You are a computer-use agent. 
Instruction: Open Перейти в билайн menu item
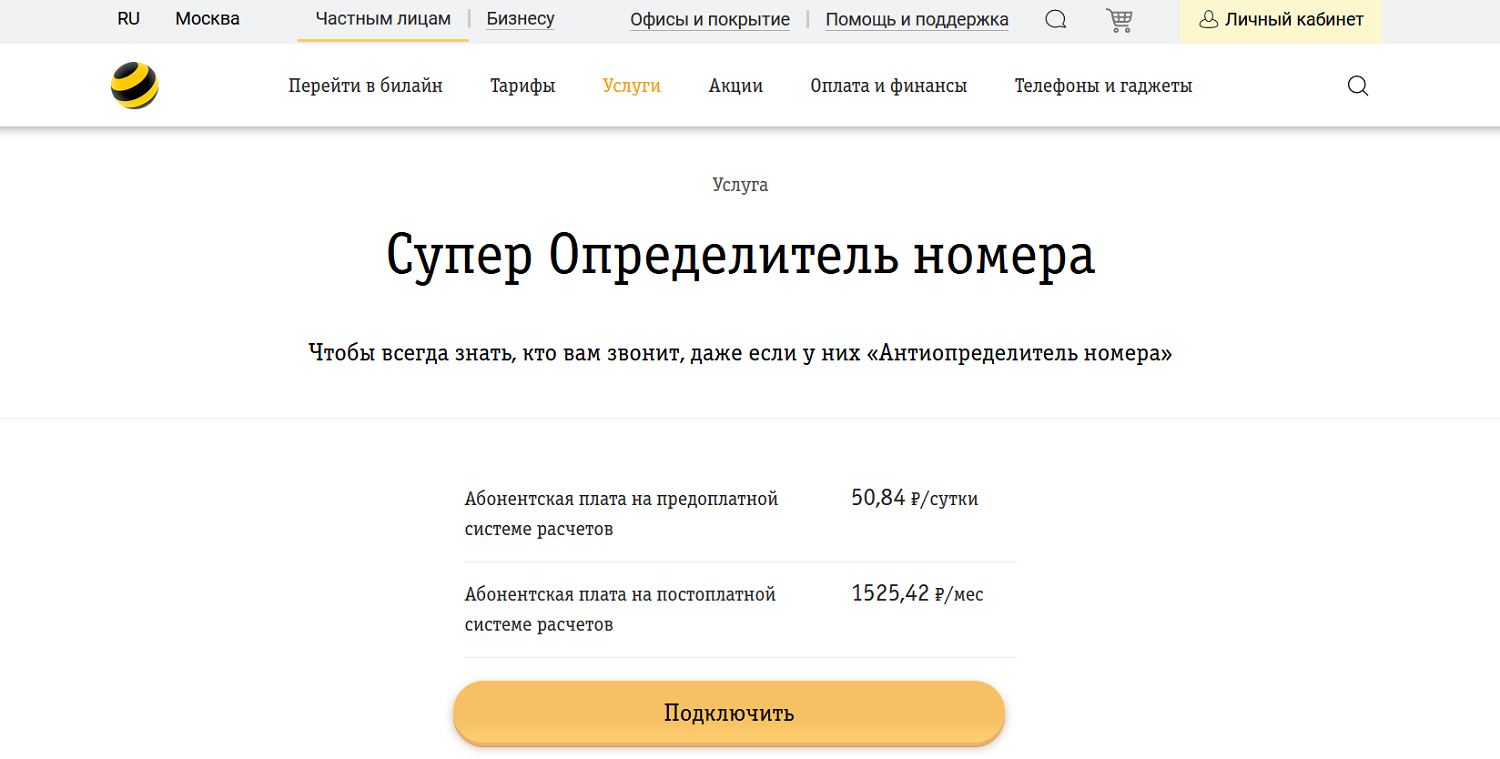point(366,86)
